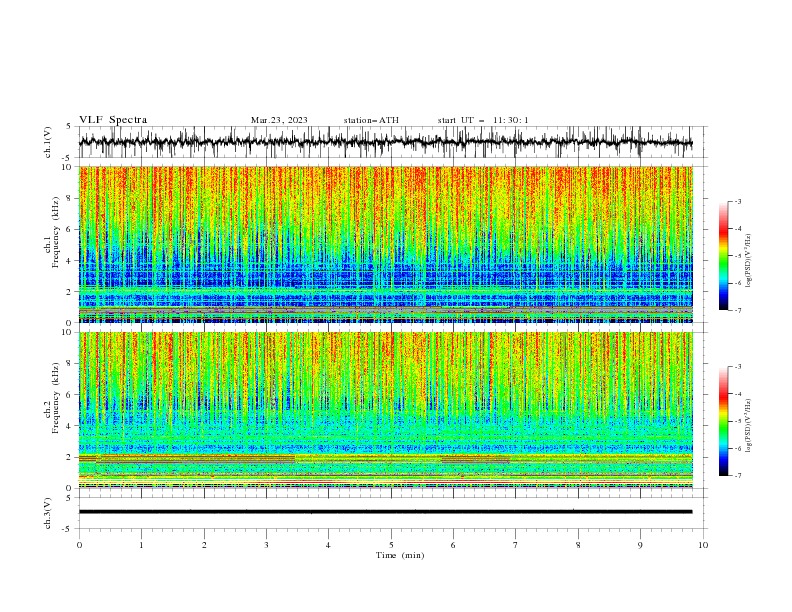
Task: Click the ch.1 voltage waveform trace
Action: coord(386,142)
